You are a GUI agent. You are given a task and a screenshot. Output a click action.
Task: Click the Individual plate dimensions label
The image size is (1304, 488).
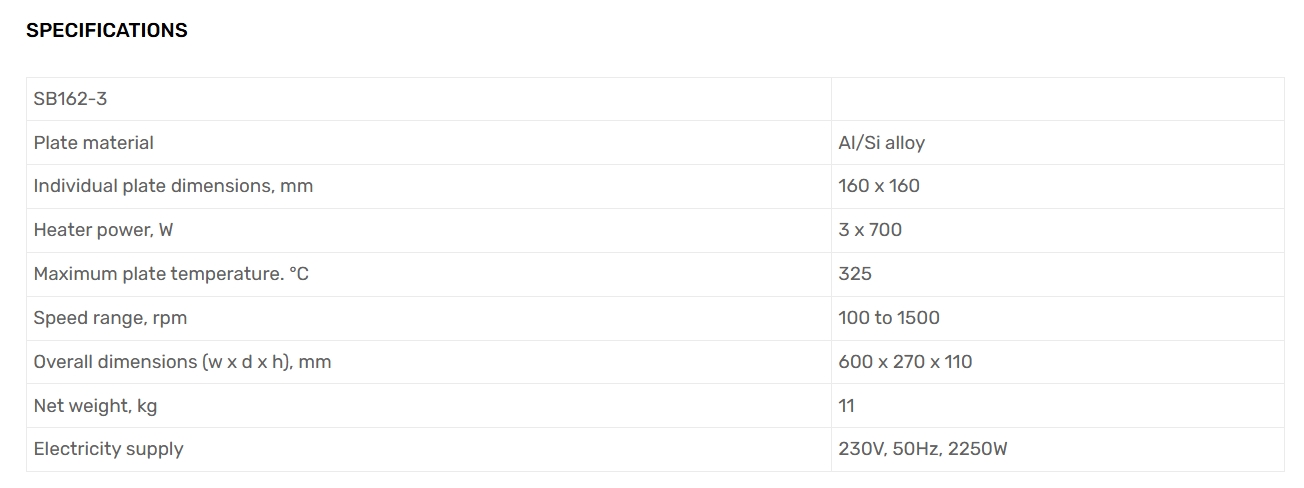173,186
